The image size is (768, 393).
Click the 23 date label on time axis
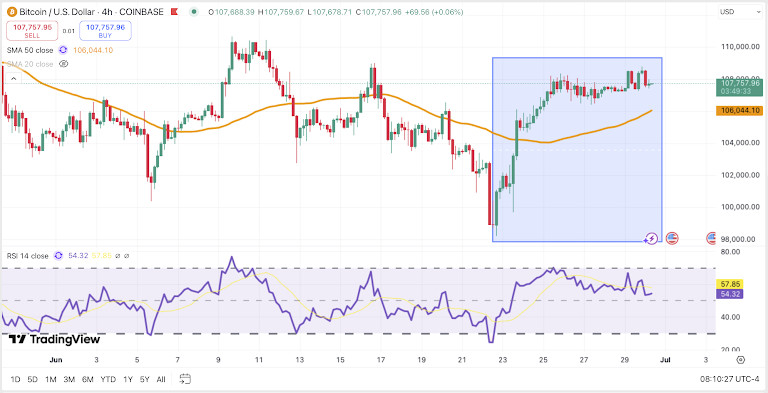click(502, 360)
